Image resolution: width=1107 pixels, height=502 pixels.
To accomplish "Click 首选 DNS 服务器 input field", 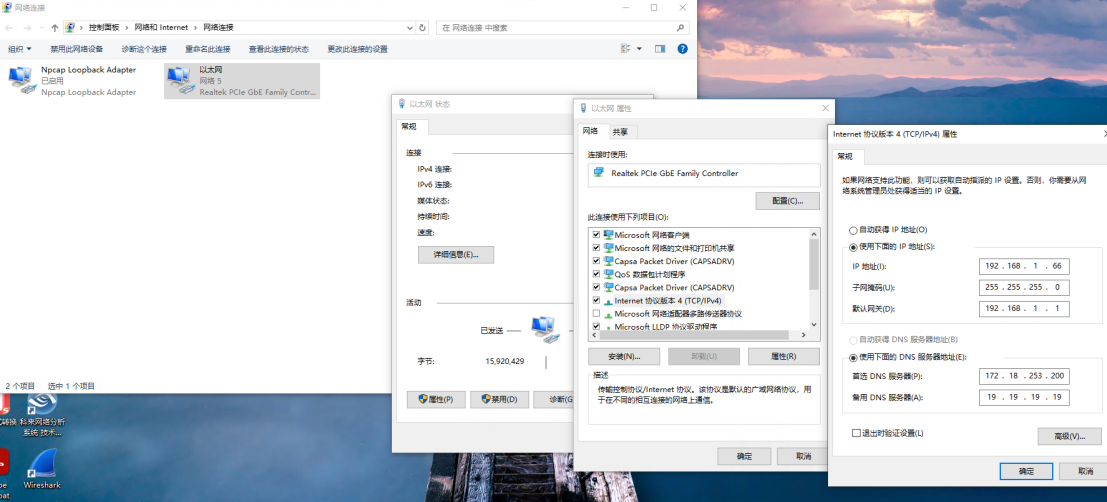I will click(x=1024, y=376).
